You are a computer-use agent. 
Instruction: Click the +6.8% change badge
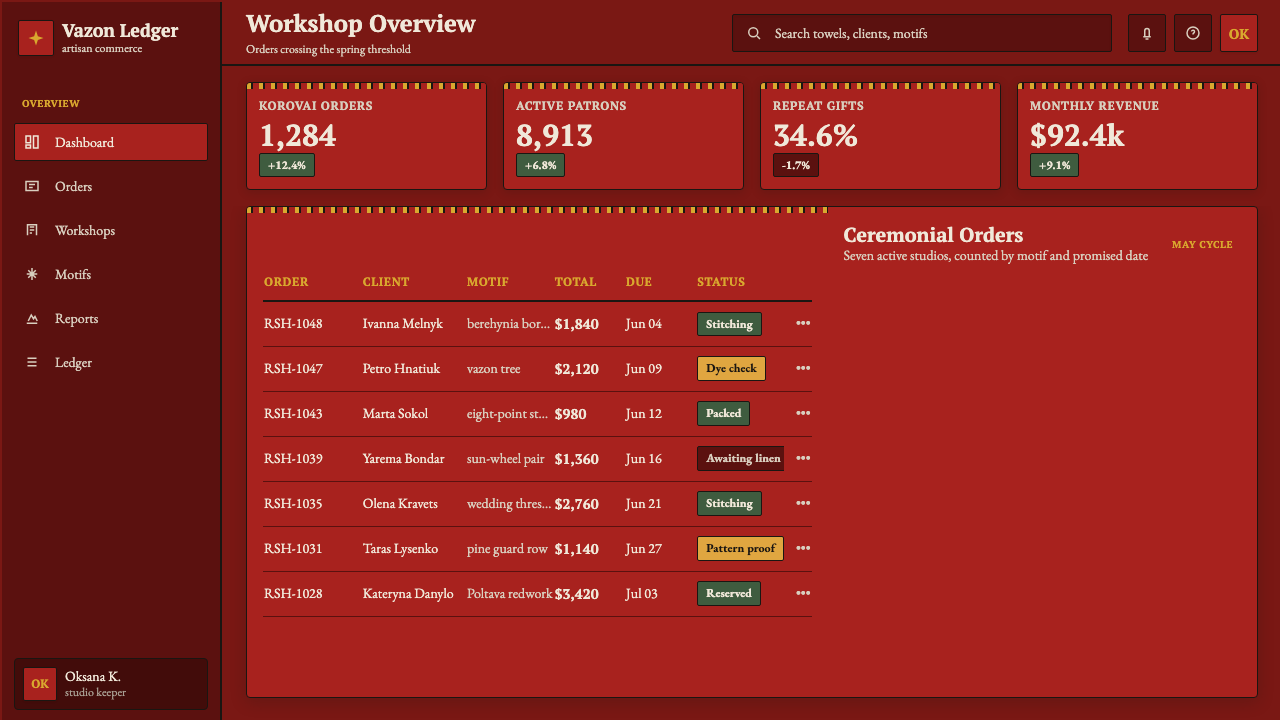click(x=540, y=165)
